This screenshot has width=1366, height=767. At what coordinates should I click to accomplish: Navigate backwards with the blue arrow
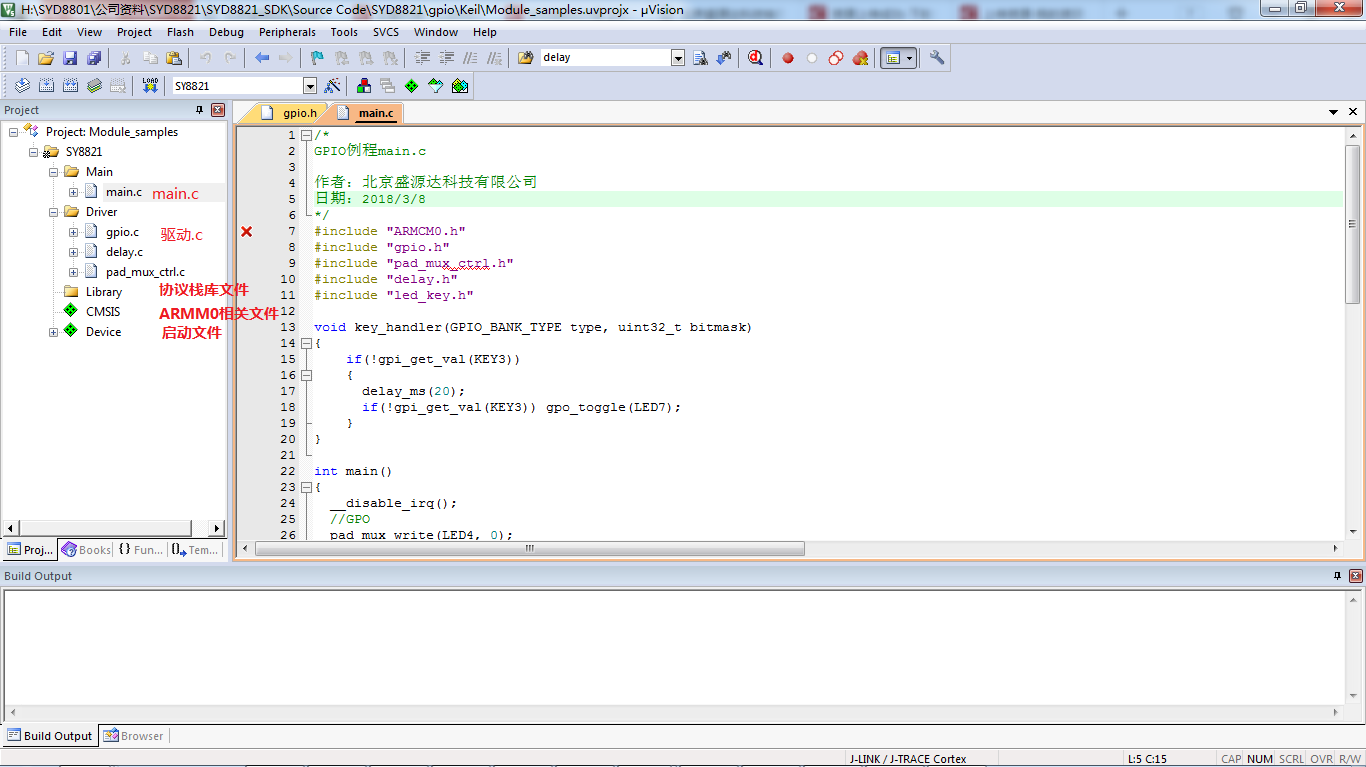[262, 58]
